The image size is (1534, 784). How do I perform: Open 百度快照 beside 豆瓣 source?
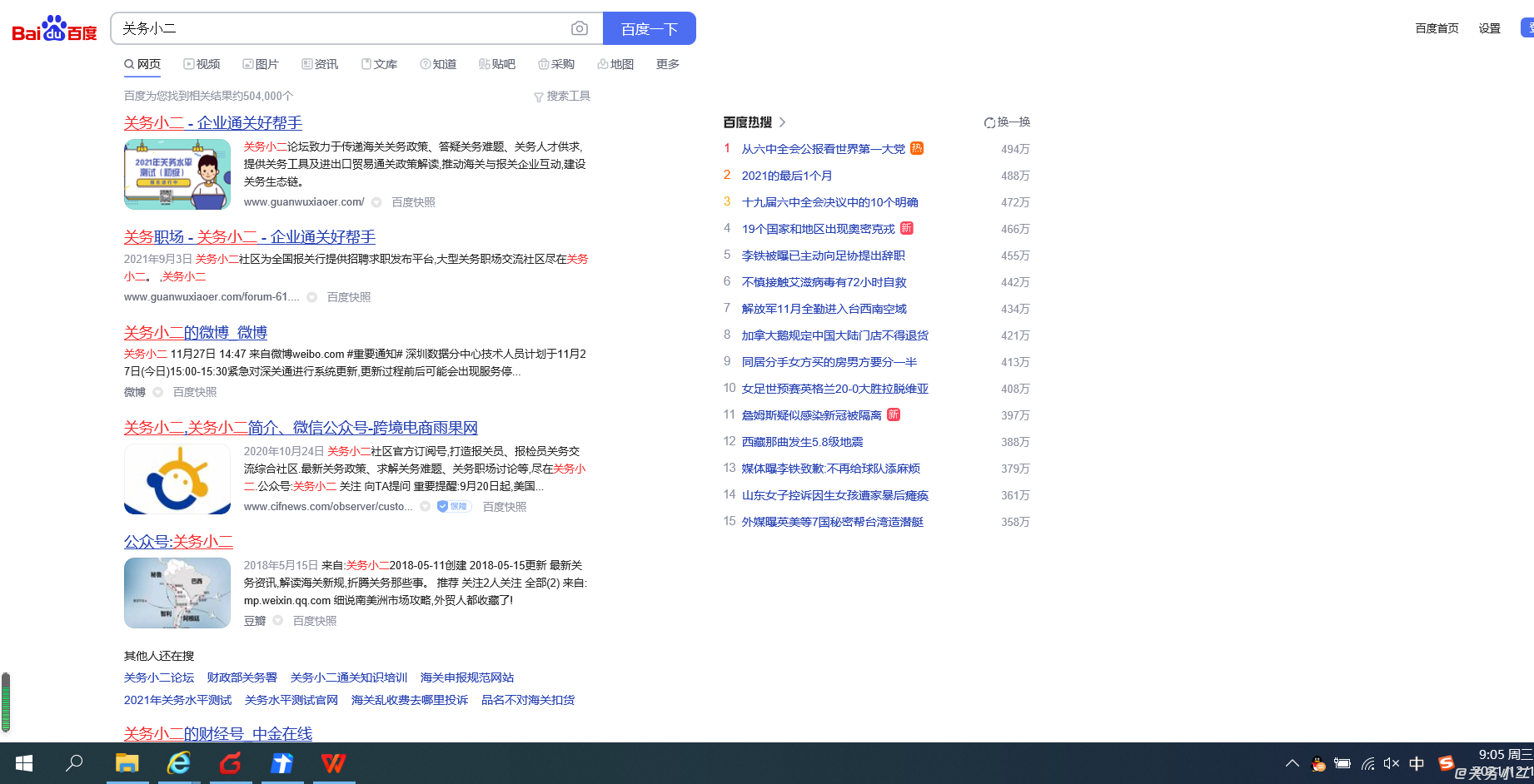click(315, 621)
